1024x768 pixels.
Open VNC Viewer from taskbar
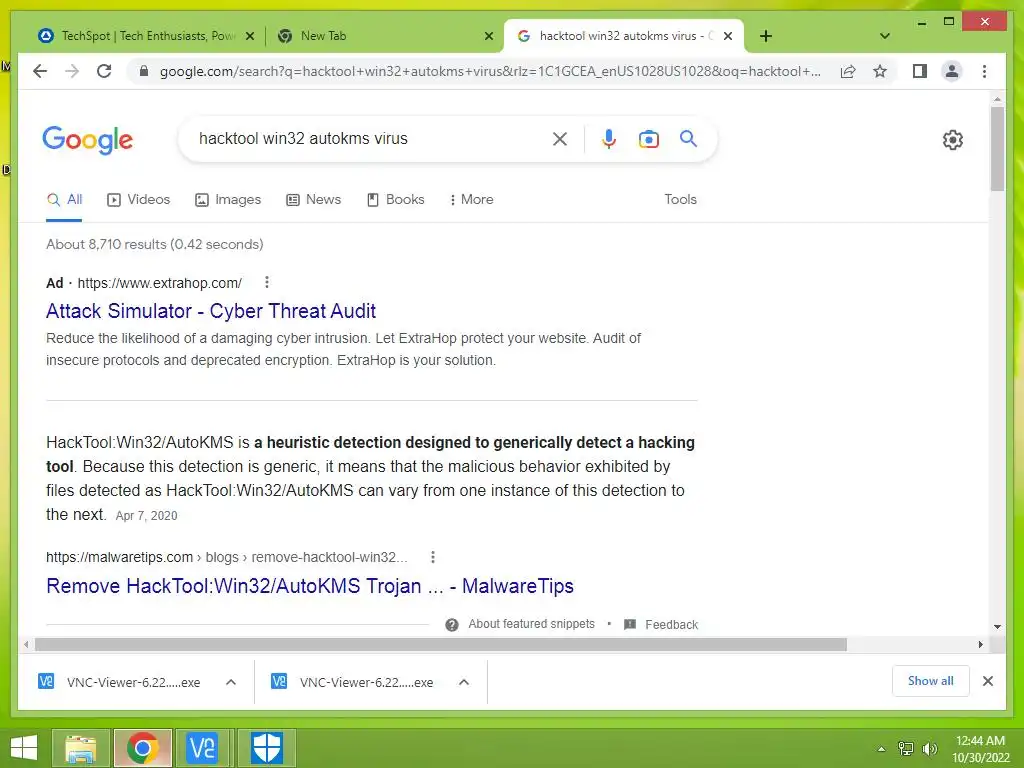(202, 748)
